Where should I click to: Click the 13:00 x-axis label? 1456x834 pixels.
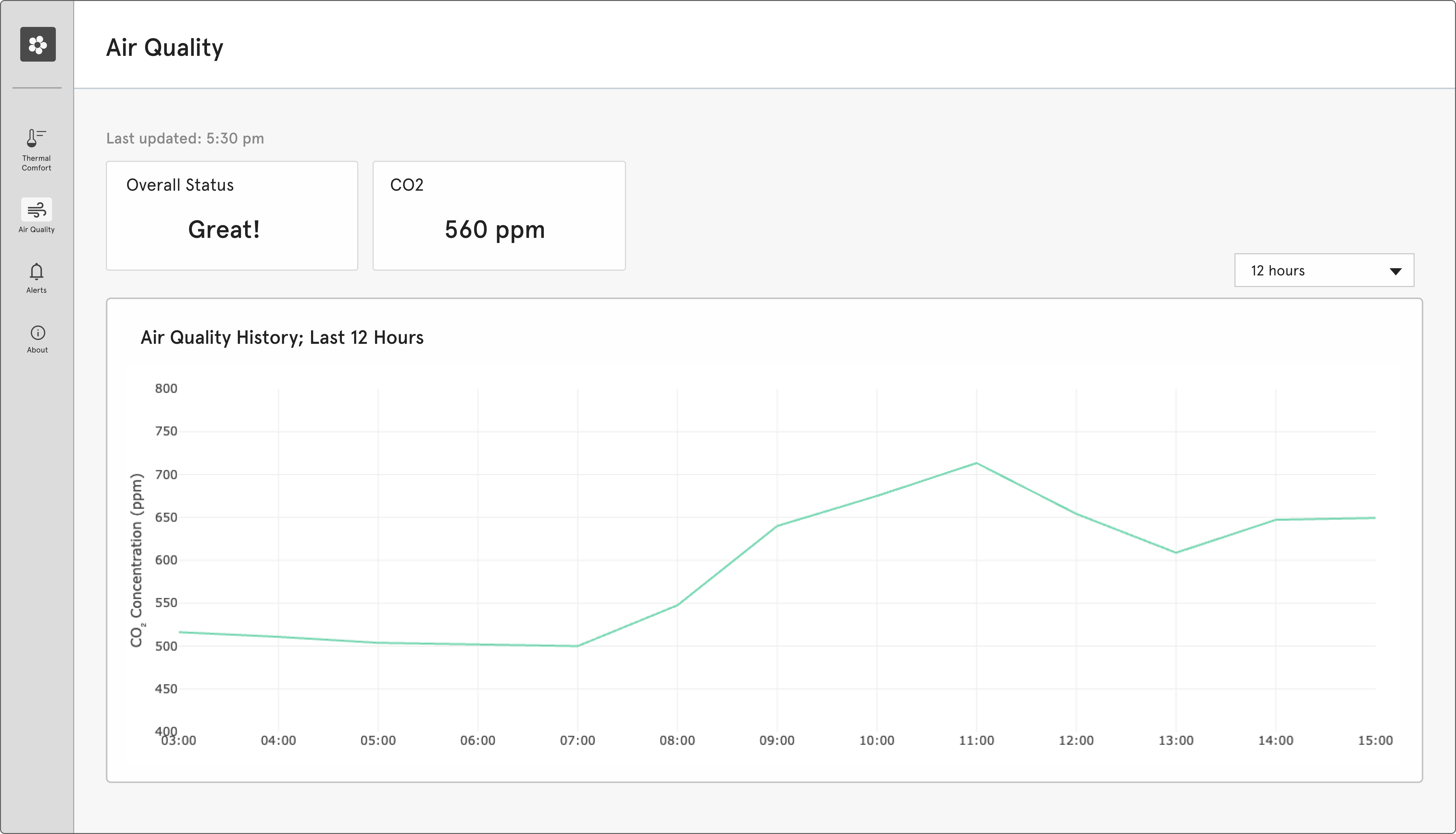1176,741
